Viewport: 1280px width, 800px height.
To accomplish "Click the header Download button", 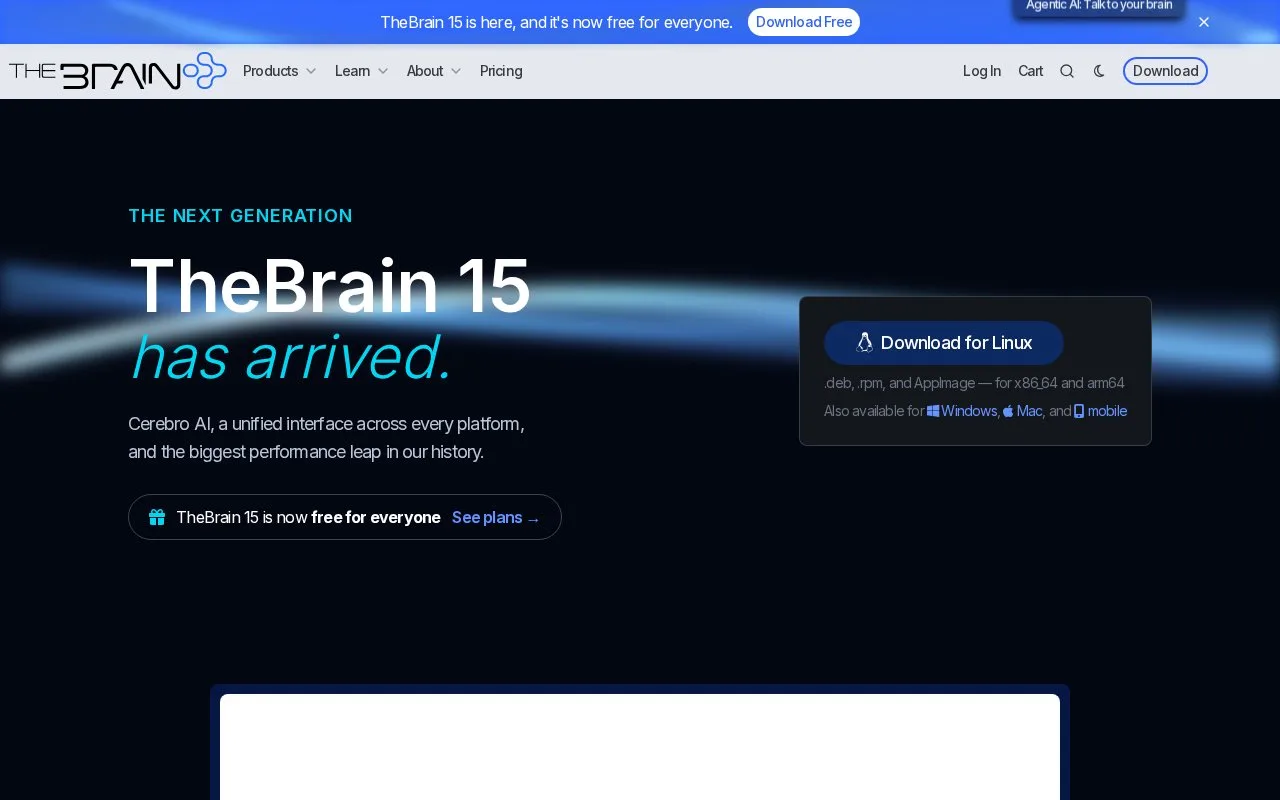I will tap(1165, 71).
